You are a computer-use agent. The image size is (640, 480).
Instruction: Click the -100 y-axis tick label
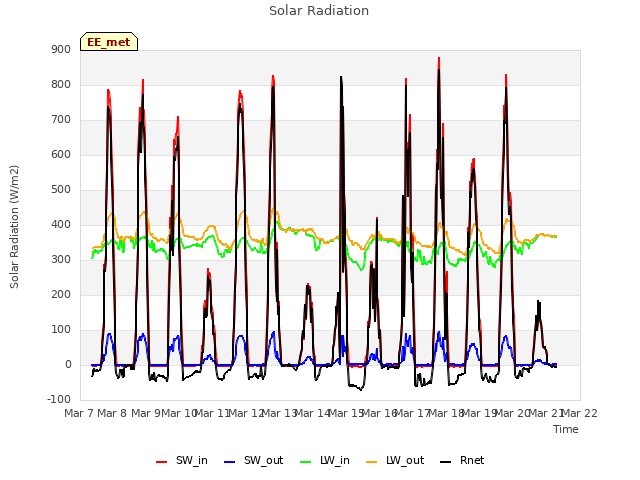coord(59,399)
